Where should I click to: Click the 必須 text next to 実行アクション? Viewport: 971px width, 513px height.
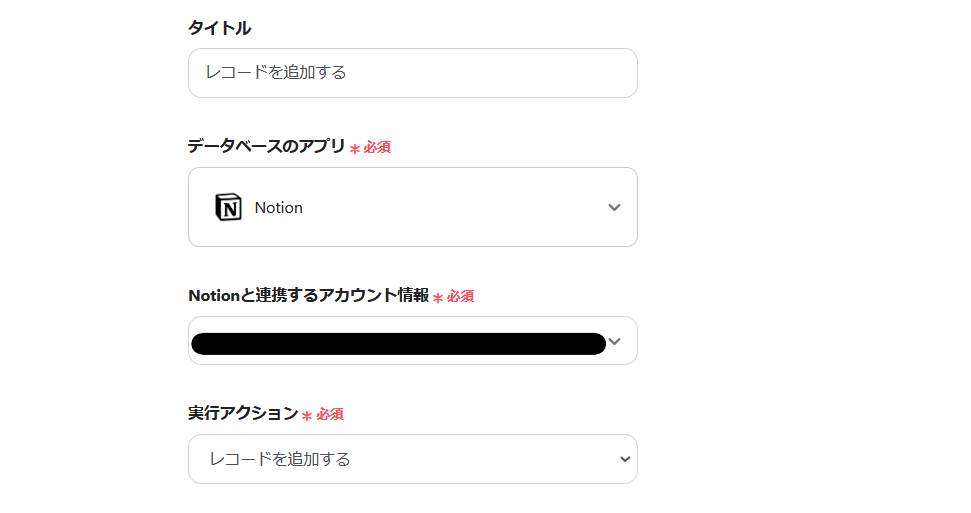coord(330,414)
